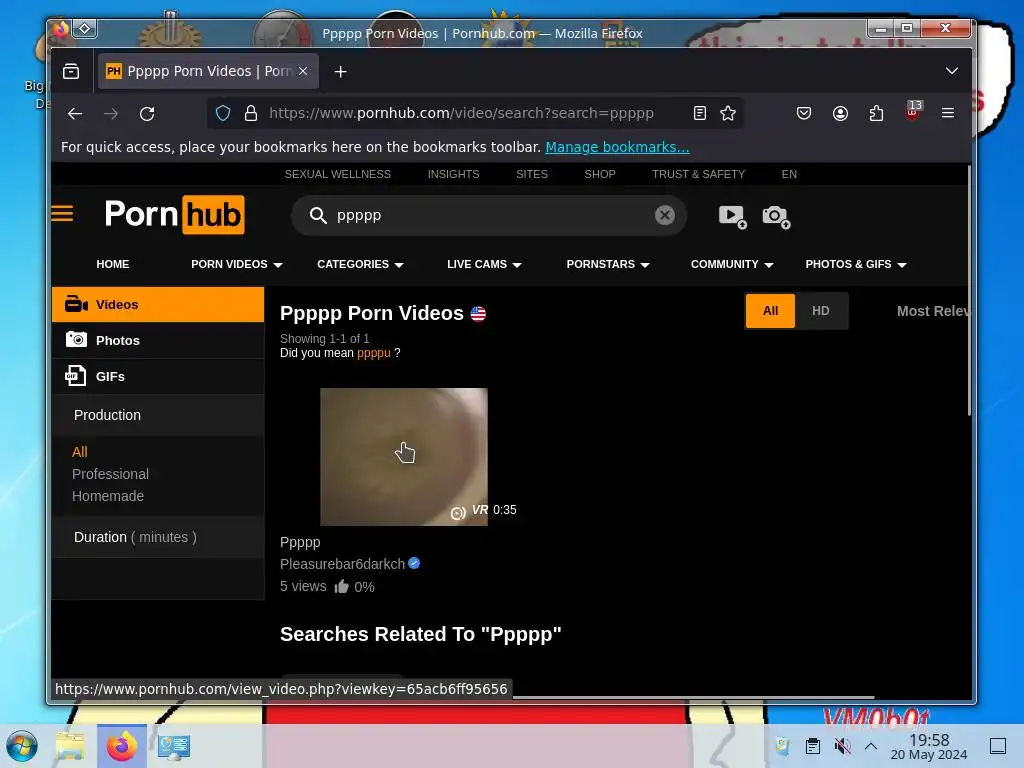Image resolution: width=1024 pixels, height=768 pixels.
Task: Switch the quality filter to HD
Action: (x=821, y=311)
